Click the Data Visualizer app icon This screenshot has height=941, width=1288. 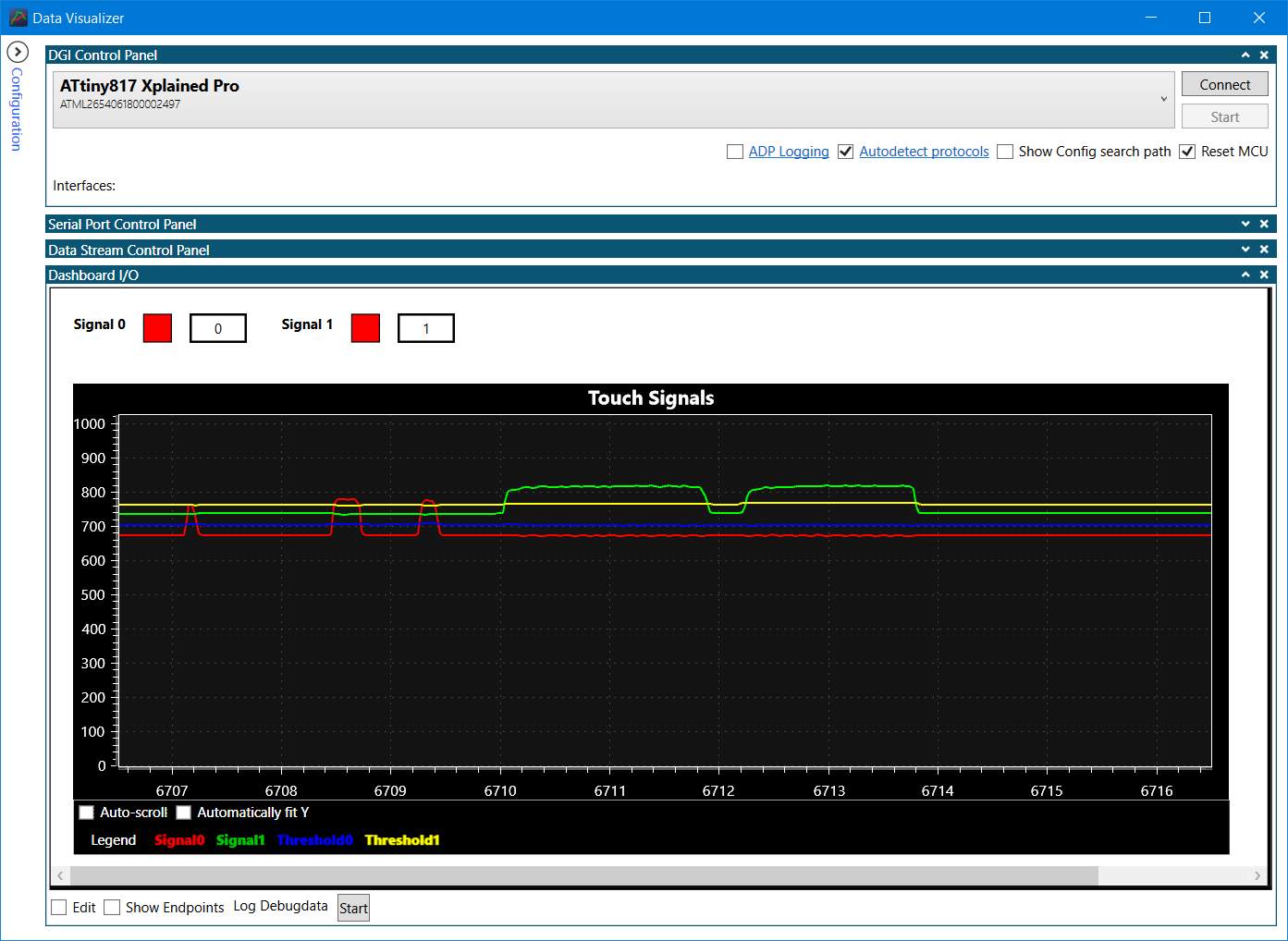(x=18, y=18)
